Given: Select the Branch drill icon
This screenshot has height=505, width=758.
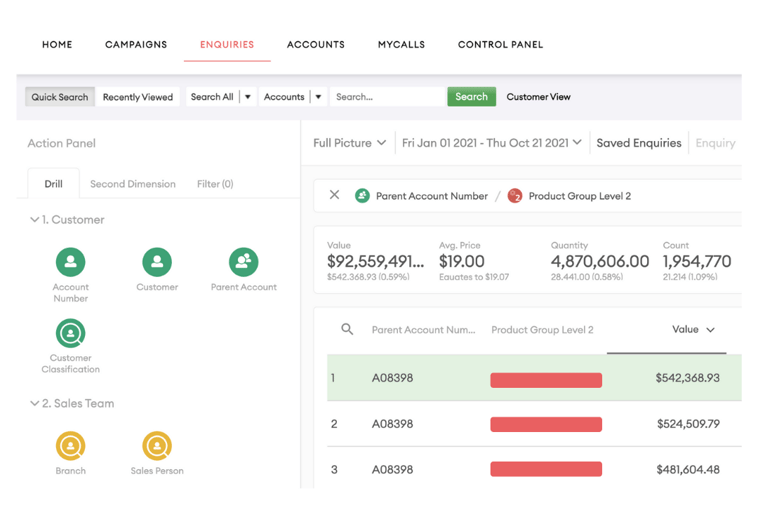Looking at the screenshot, I should [70, 446].
